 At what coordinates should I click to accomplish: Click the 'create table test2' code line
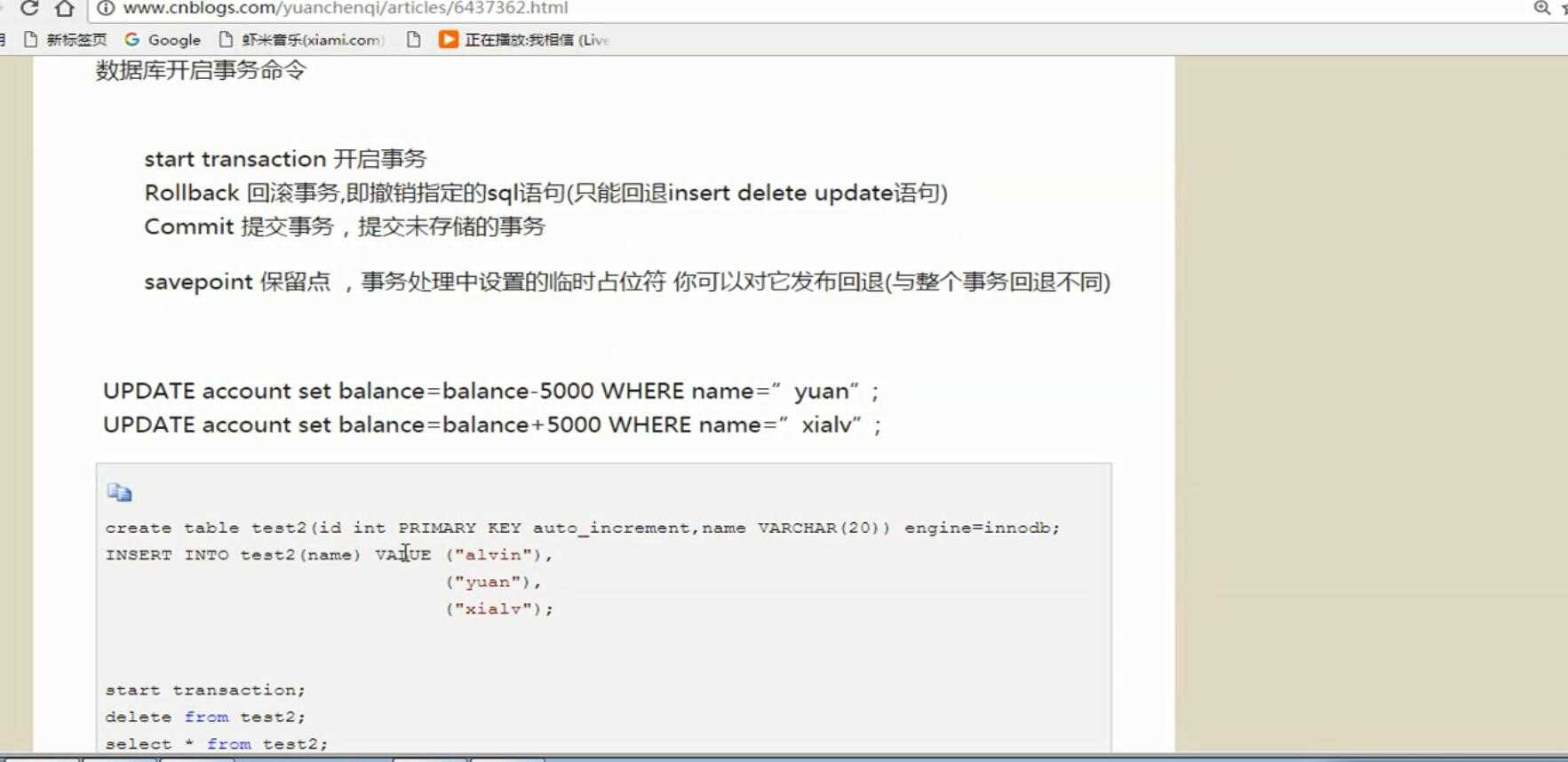(583, 528)
